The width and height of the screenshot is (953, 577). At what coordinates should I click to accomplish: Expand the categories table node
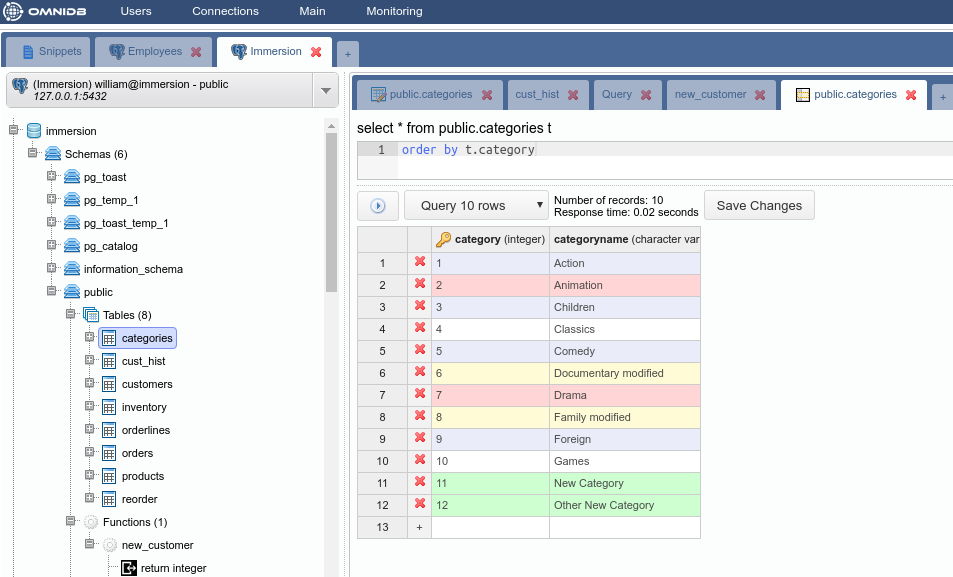tap(89, 337)
